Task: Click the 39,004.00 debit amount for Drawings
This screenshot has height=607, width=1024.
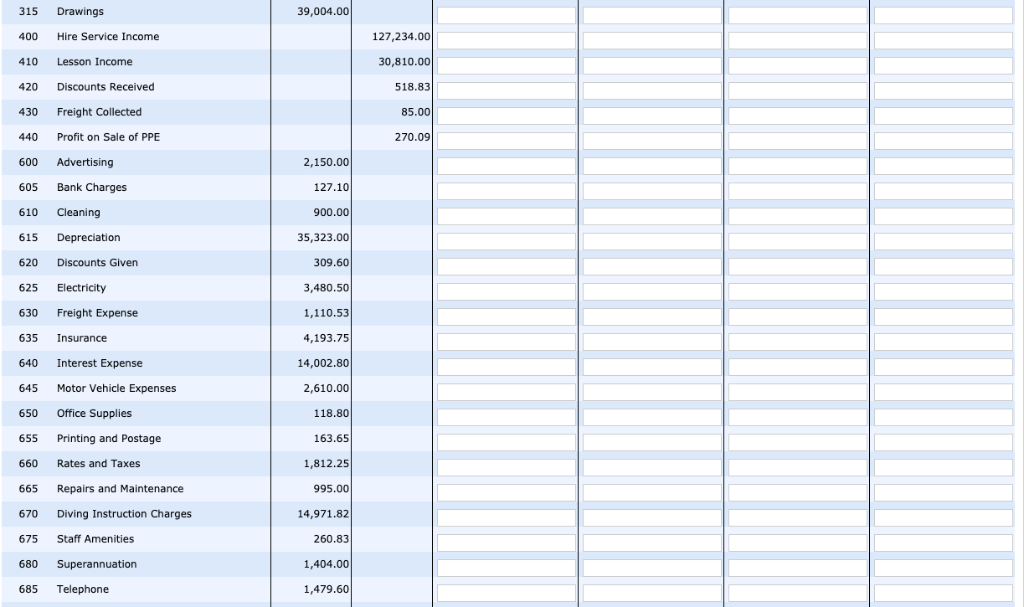Action: 321,11
